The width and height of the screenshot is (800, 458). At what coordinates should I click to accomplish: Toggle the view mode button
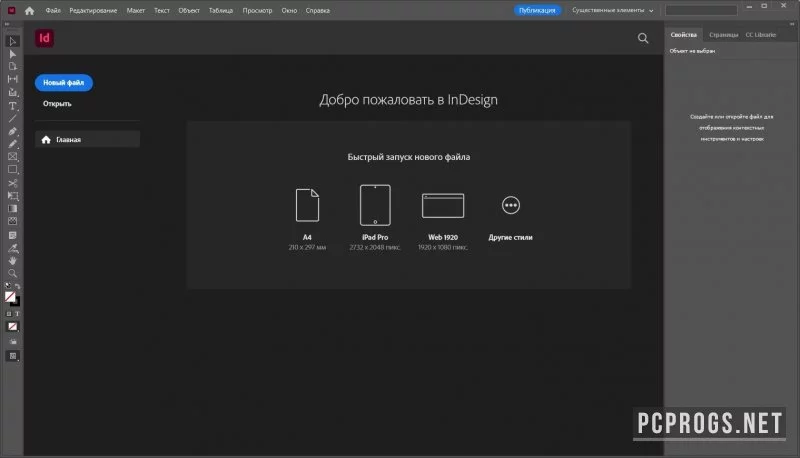click(12, 341)
